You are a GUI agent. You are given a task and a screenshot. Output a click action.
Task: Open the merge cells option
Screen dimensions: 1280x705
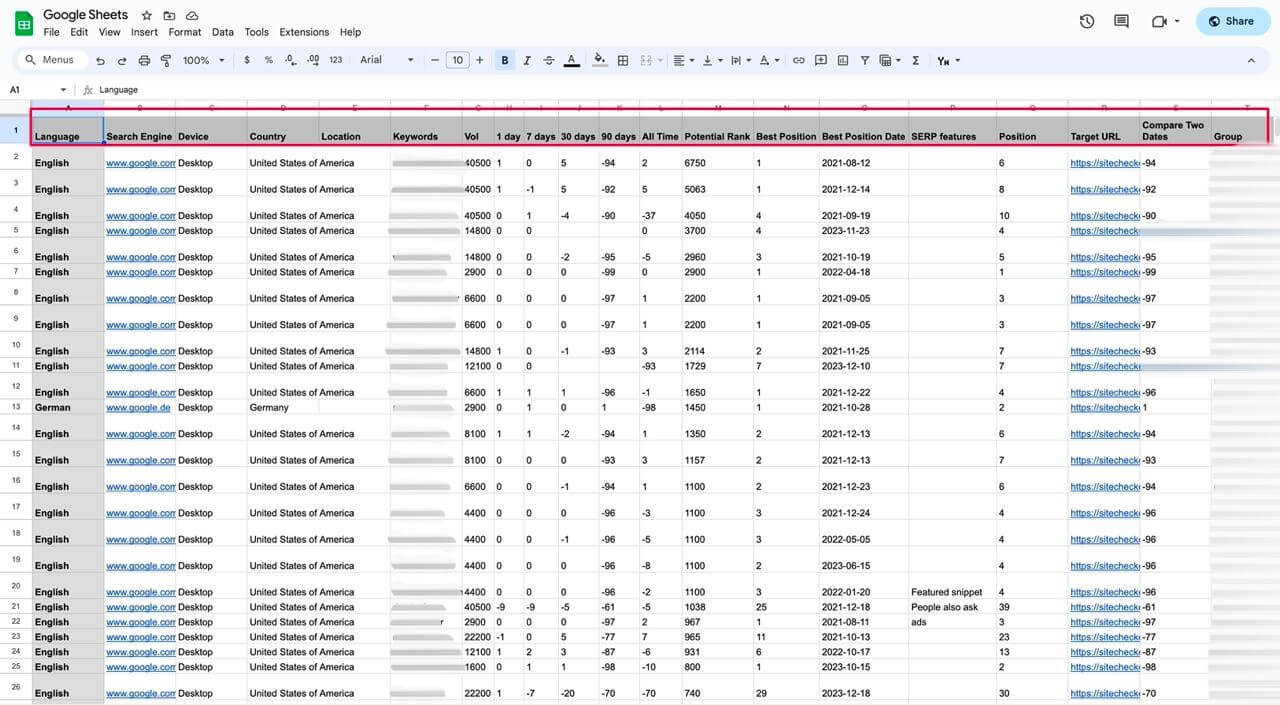click(646, 60)
